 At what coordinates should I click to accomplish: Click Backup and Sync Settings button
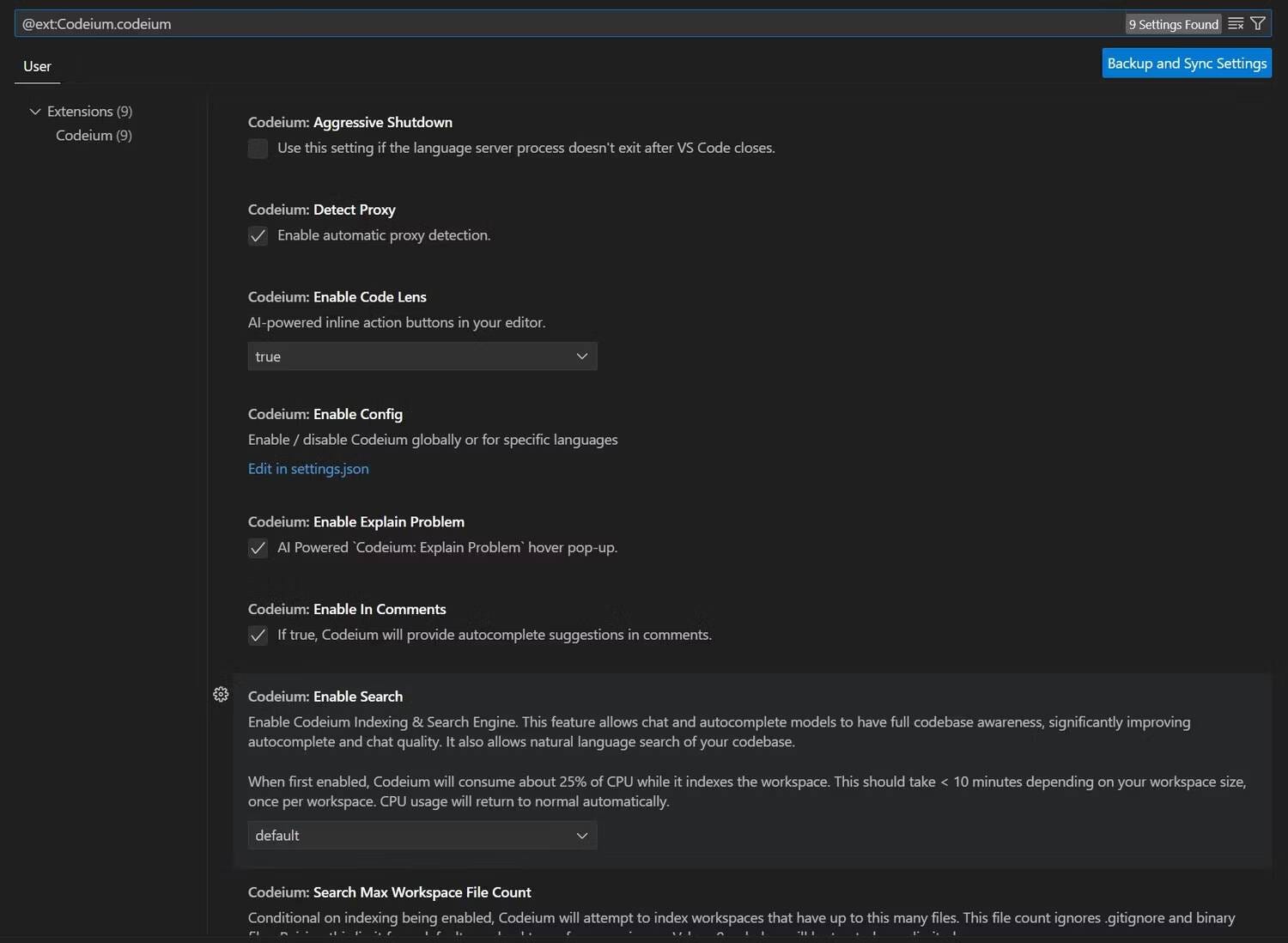1186,64
